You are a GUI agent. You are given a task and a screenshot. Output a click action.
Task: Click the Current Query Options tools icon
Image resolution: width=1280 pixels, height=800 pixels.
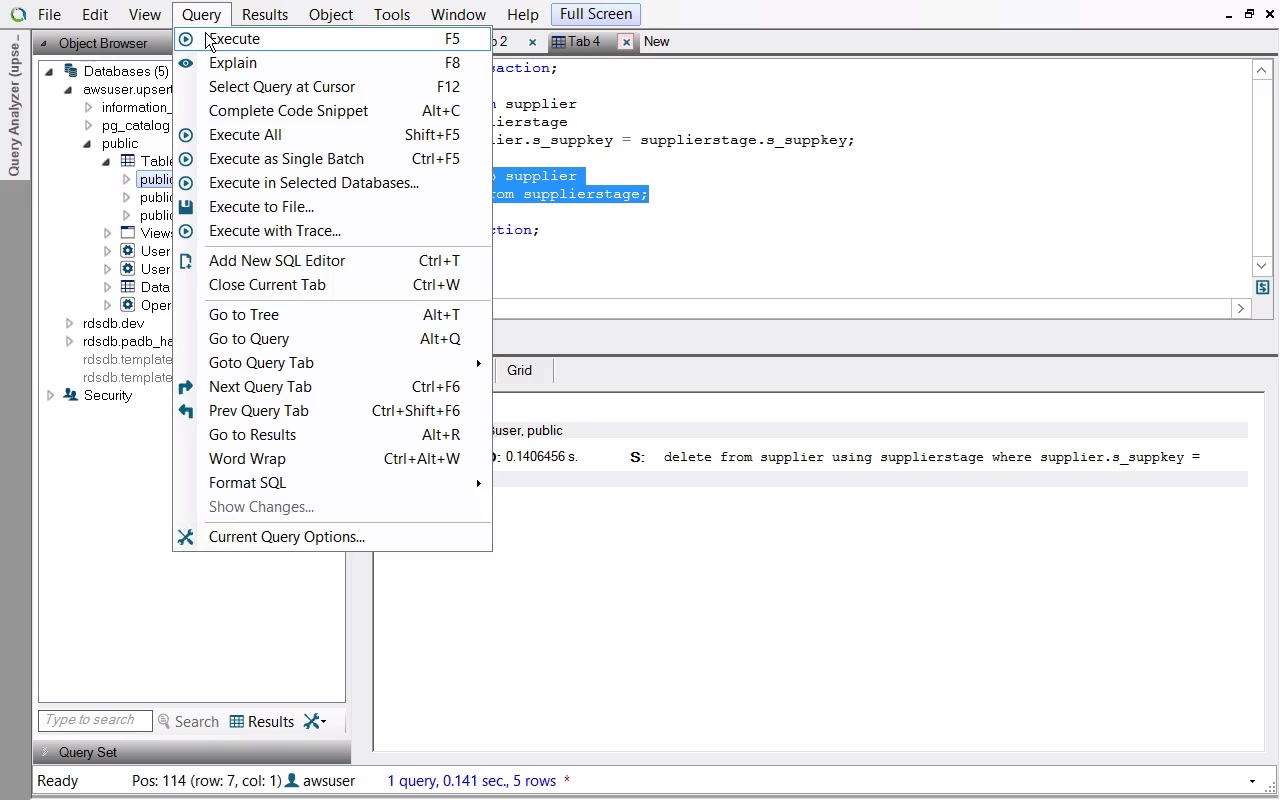[186, 537]
